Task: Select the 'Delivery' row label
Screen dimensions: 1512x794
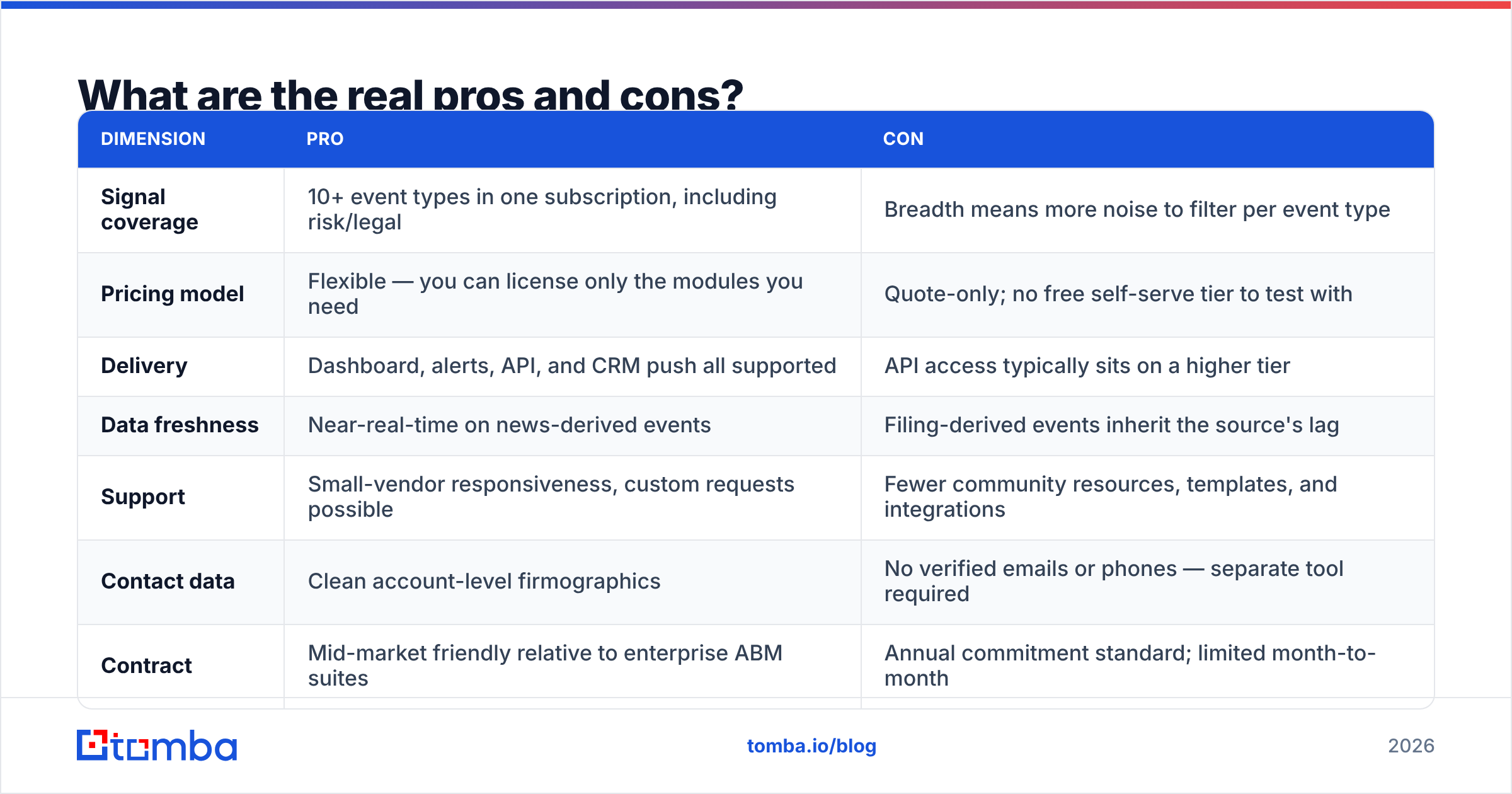Action: point(144,366)
